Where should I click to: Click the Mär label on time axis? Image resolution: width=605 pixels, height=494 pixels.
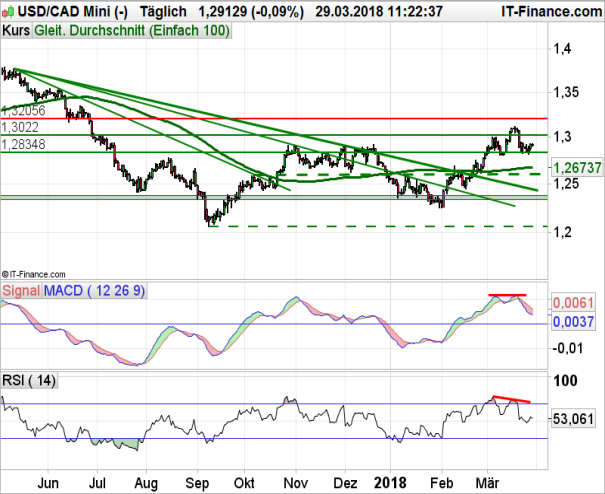[x=487, y=483]
